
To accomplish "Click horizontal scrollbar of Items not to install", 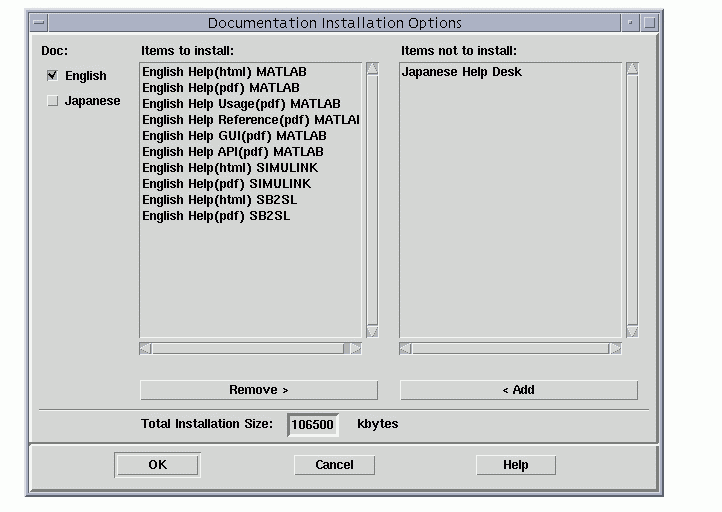I will 510,349.
